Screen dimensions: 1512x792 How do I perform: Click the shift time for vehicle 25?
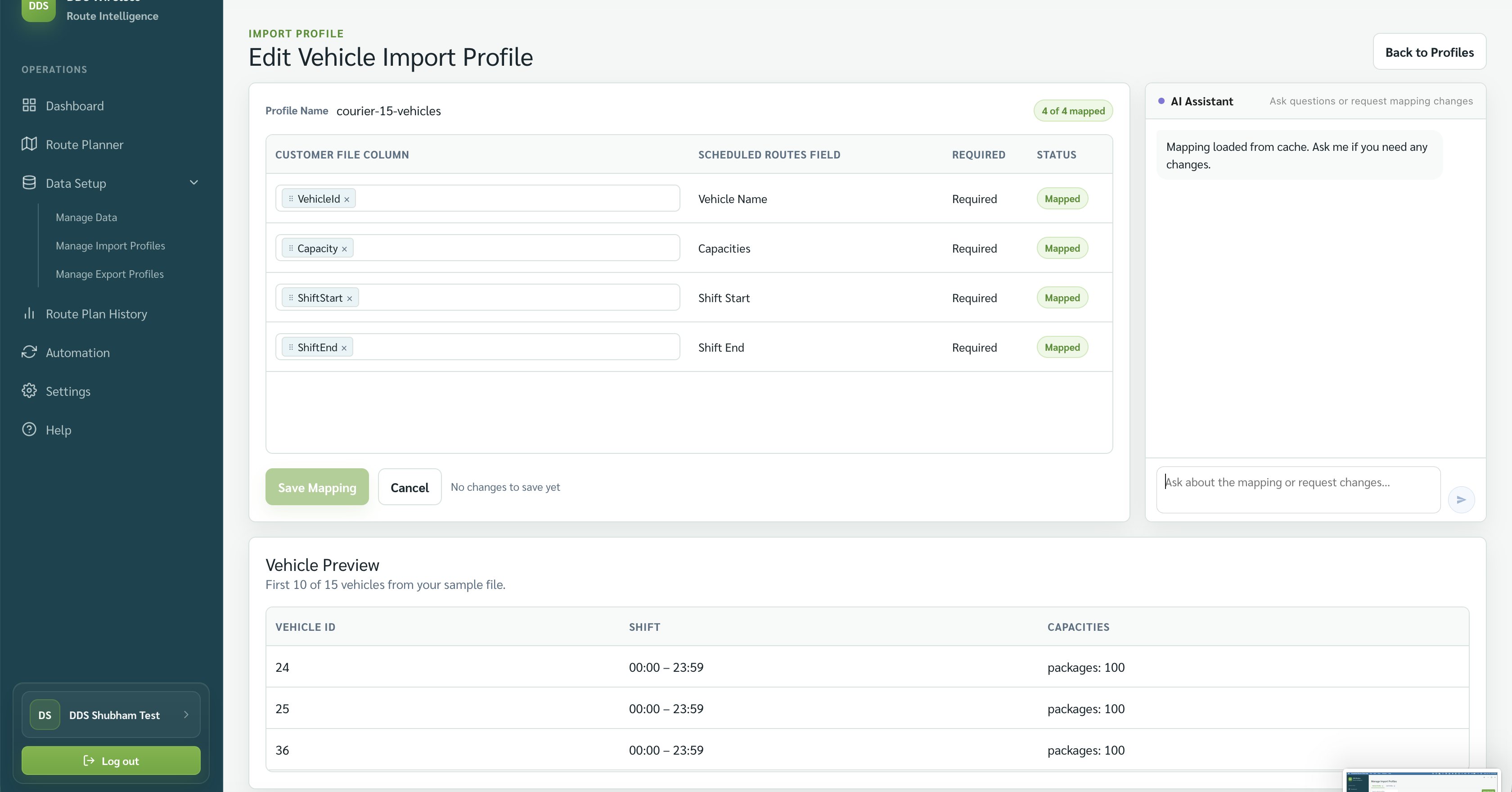(x=666, y=709)
